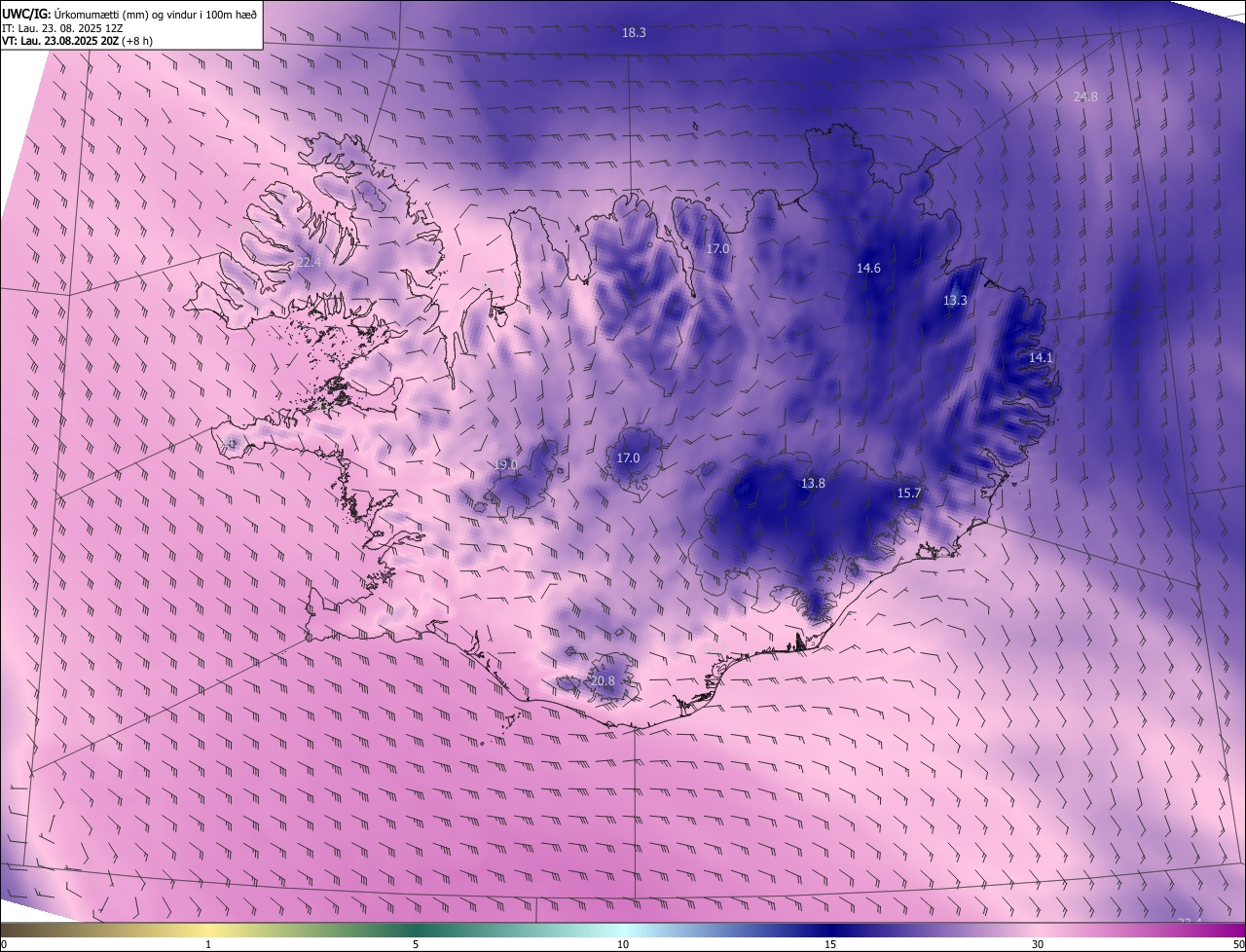Click the 14.6 precipitation value label

tap(868, 268)
